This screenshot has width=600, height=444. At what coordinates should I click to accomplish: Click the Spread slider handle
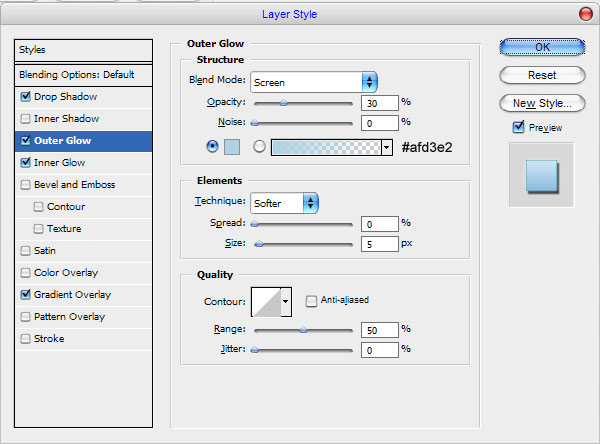pos(254,224)
